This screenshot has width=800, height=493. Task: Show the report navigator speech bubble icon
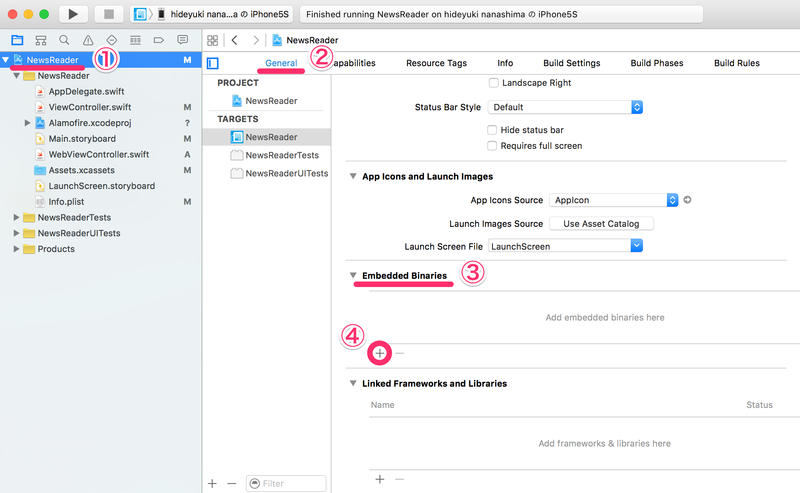(x=182, y=40)
